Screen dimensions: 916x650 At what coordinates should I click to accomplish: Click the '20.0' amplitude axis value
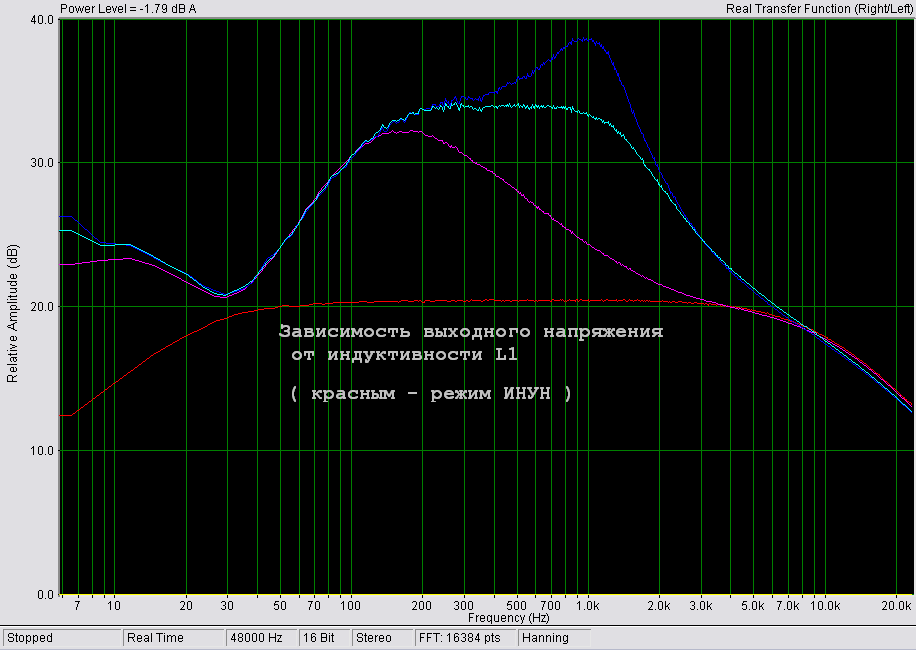pos(41,307)
